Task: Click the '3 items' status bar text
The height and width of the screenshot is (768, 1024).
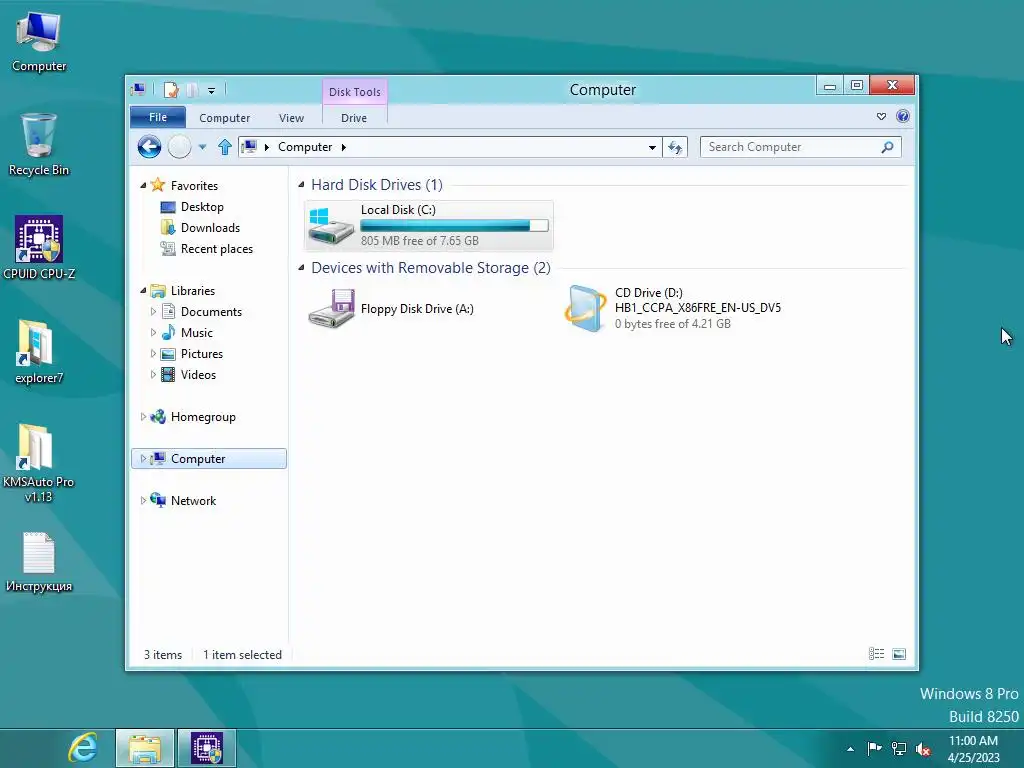Action: [163, 654]
